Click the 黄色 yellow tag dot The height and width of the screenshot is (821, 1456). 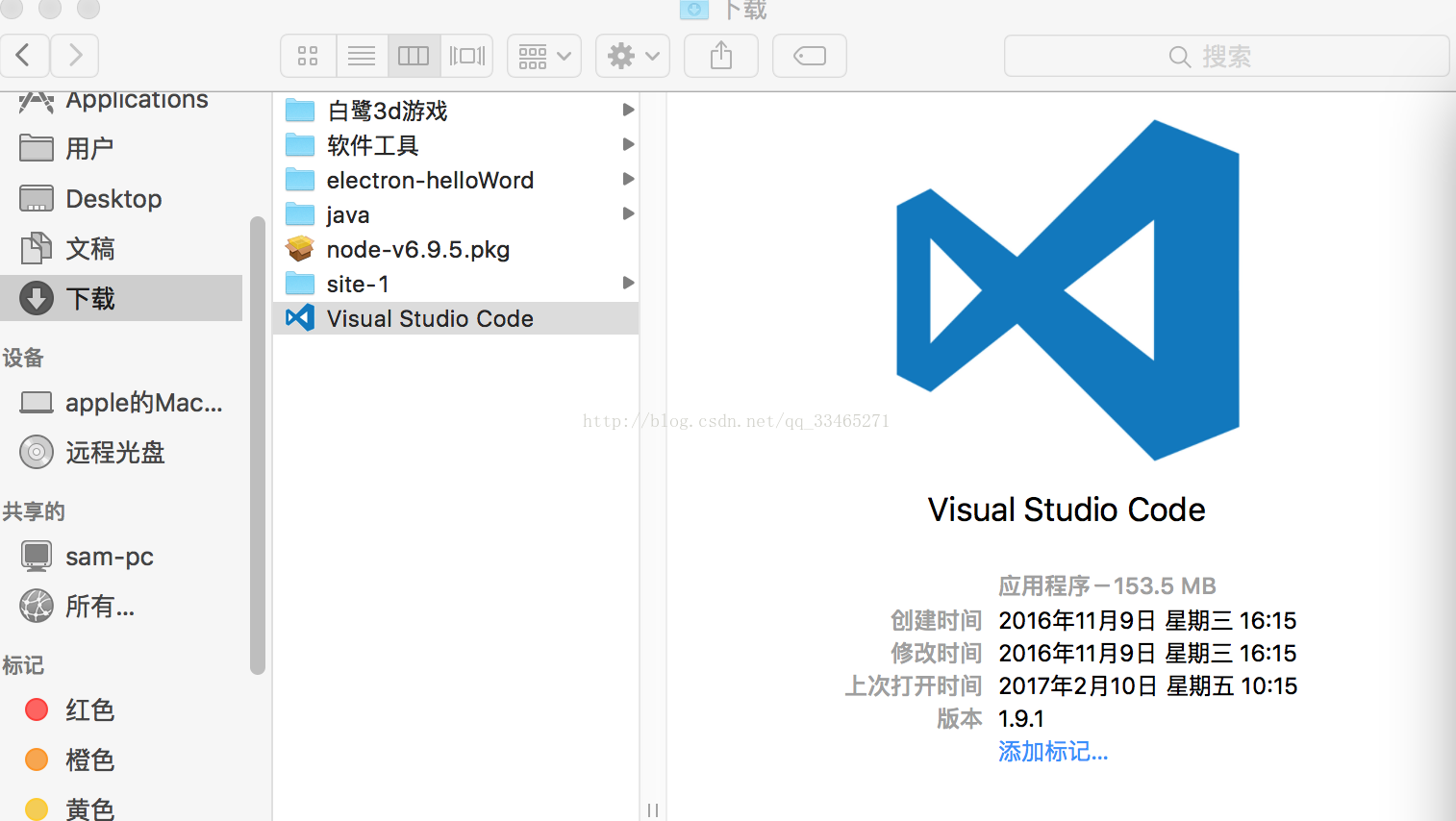pyautogui.click(x=37, y=809)
